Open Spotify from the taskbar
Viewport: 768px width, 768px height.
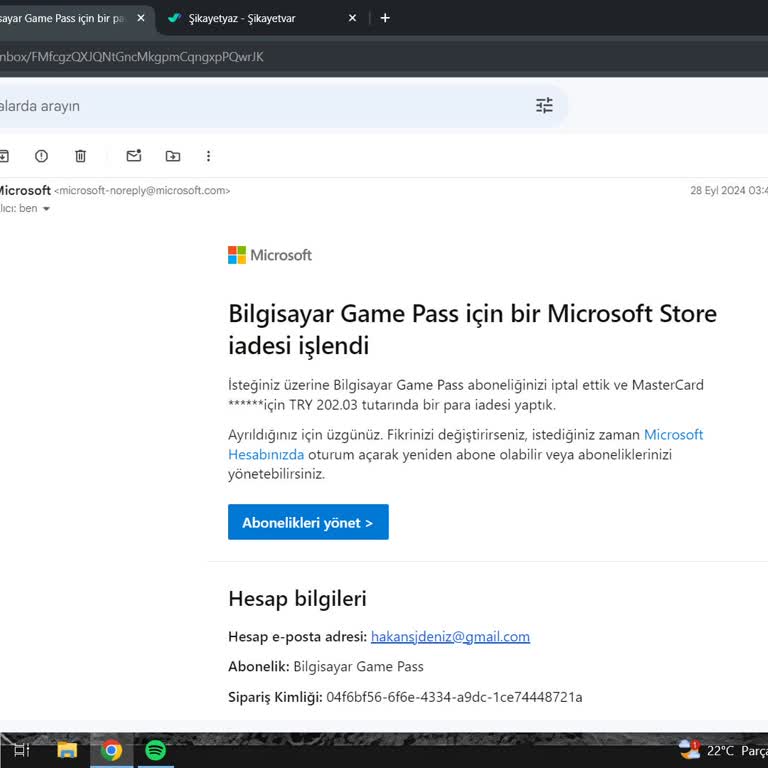click(x=155, y=750)
